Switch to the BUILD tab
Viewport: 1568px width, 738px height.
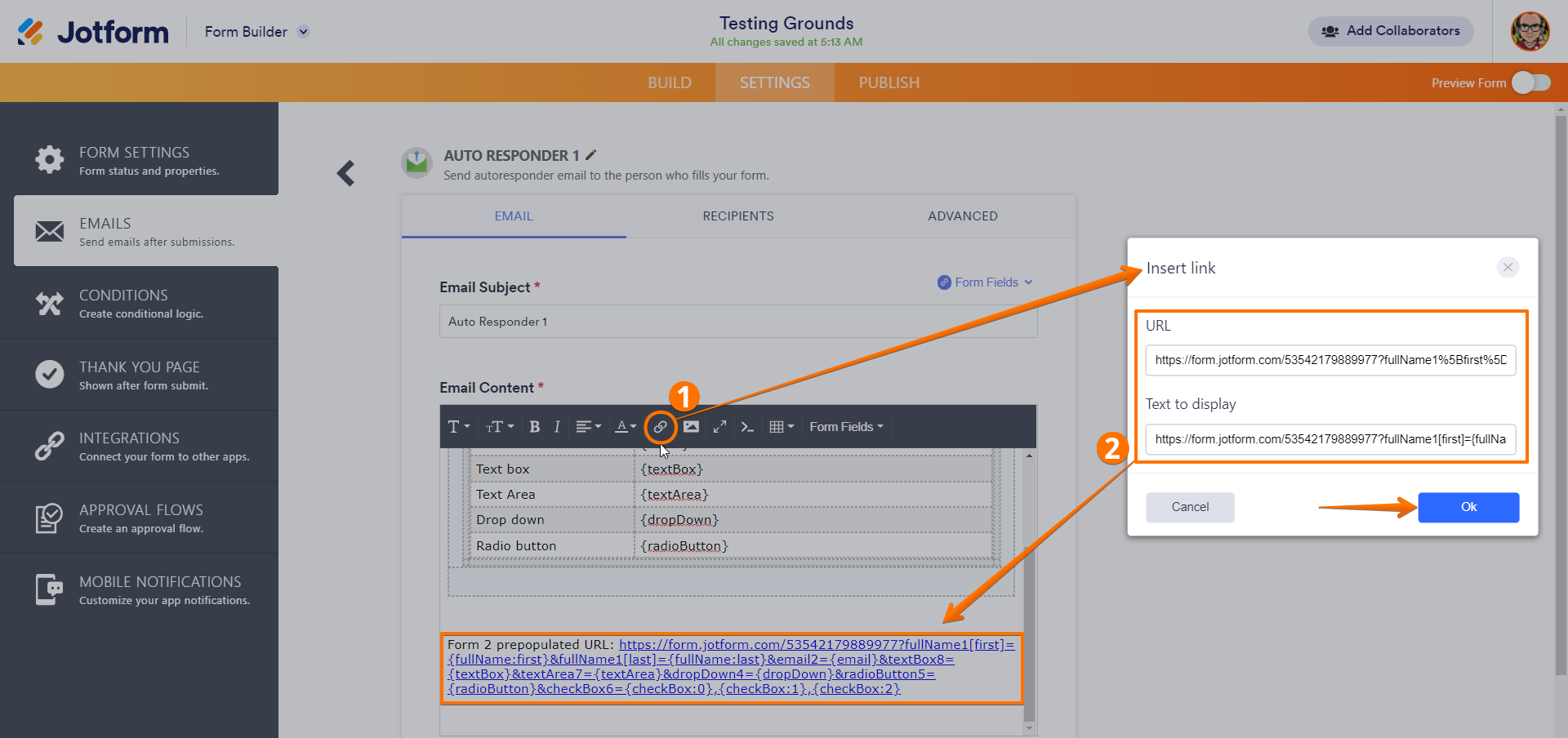(x=670, y=82)
